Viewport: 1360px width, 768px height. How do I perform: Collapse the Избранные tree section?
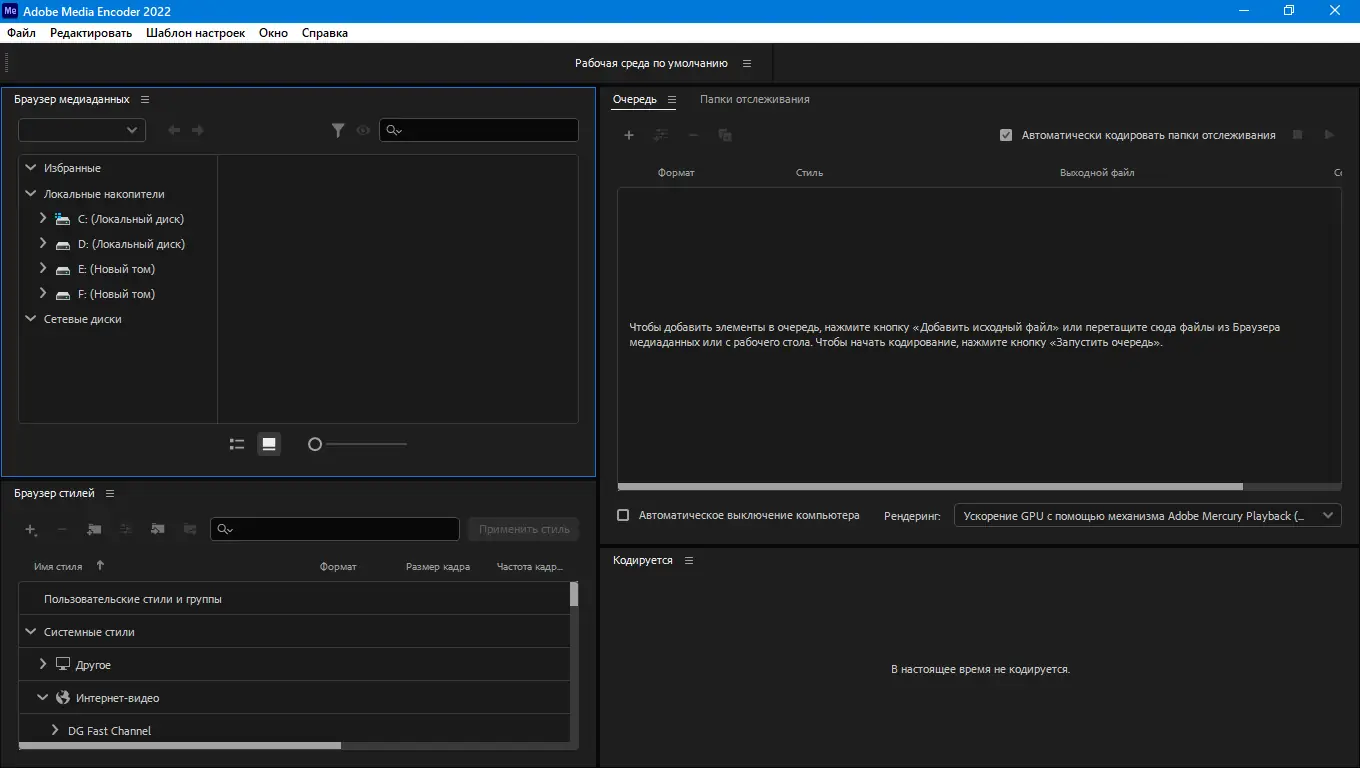tap(31, 168)
